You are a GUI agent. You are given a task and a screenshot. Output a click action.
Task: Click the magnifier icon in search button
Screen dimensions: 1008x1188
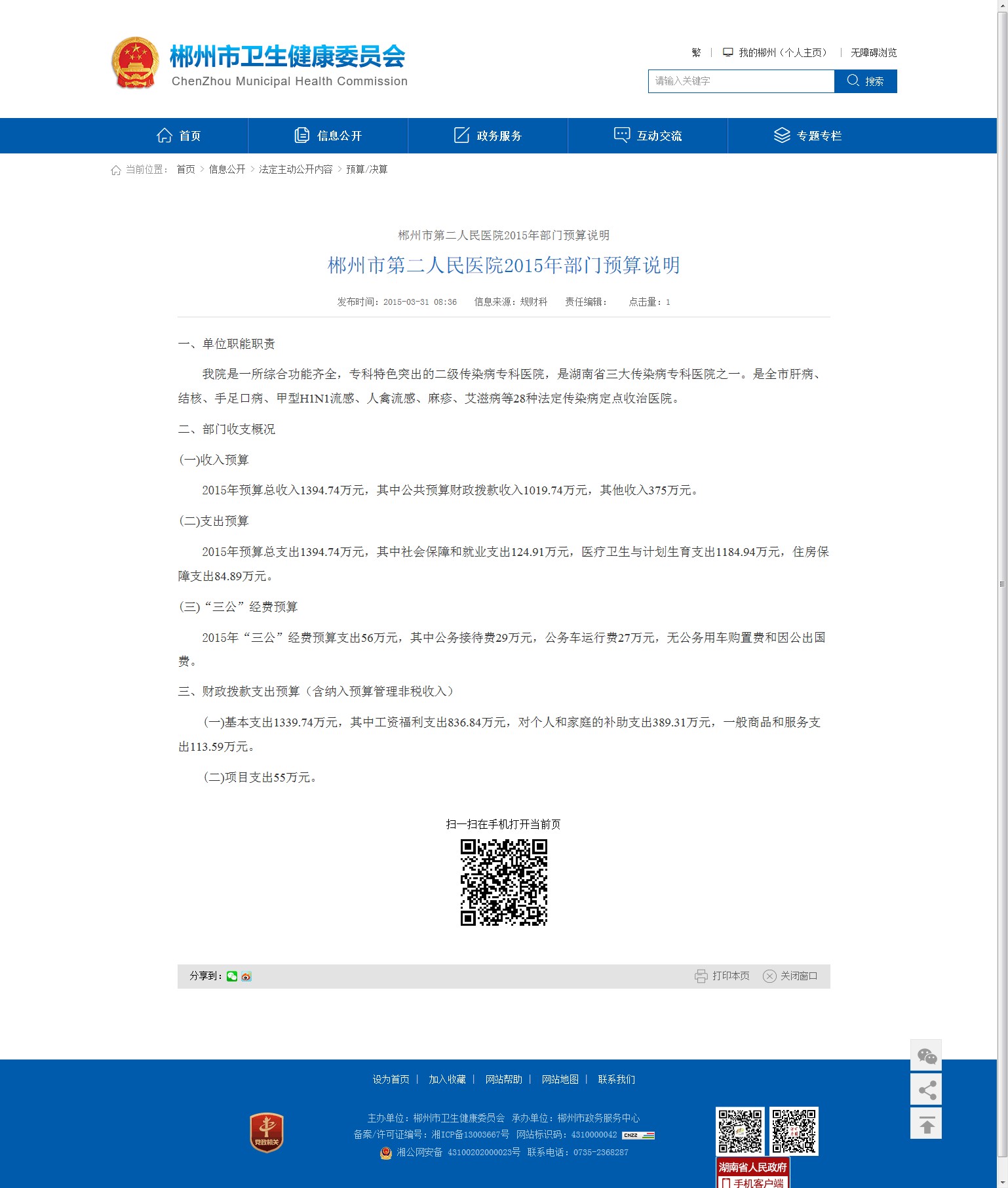click(853, 81)
